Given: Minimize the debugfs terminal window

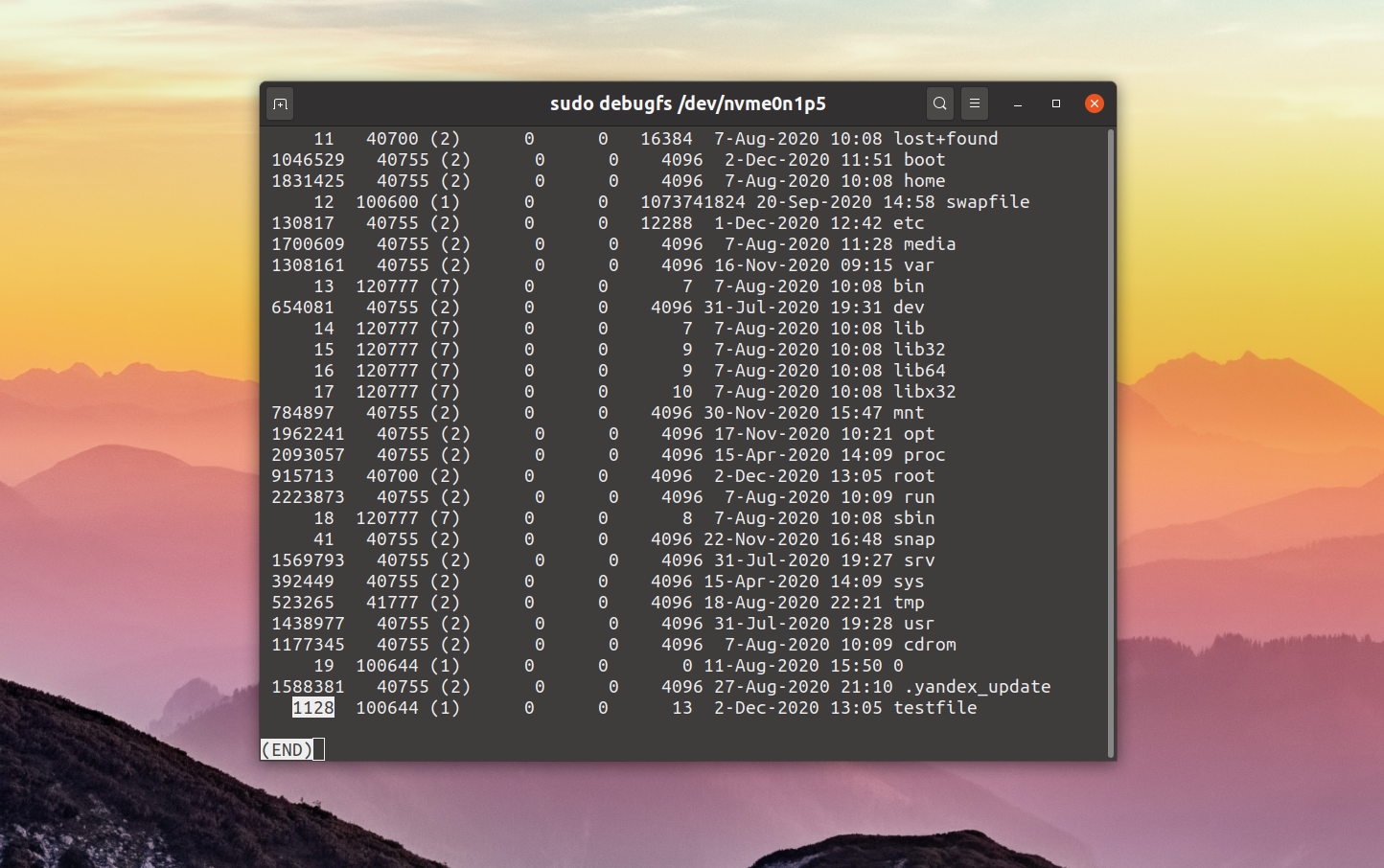Looking at the screenshot, I should tap(1018, 103).
